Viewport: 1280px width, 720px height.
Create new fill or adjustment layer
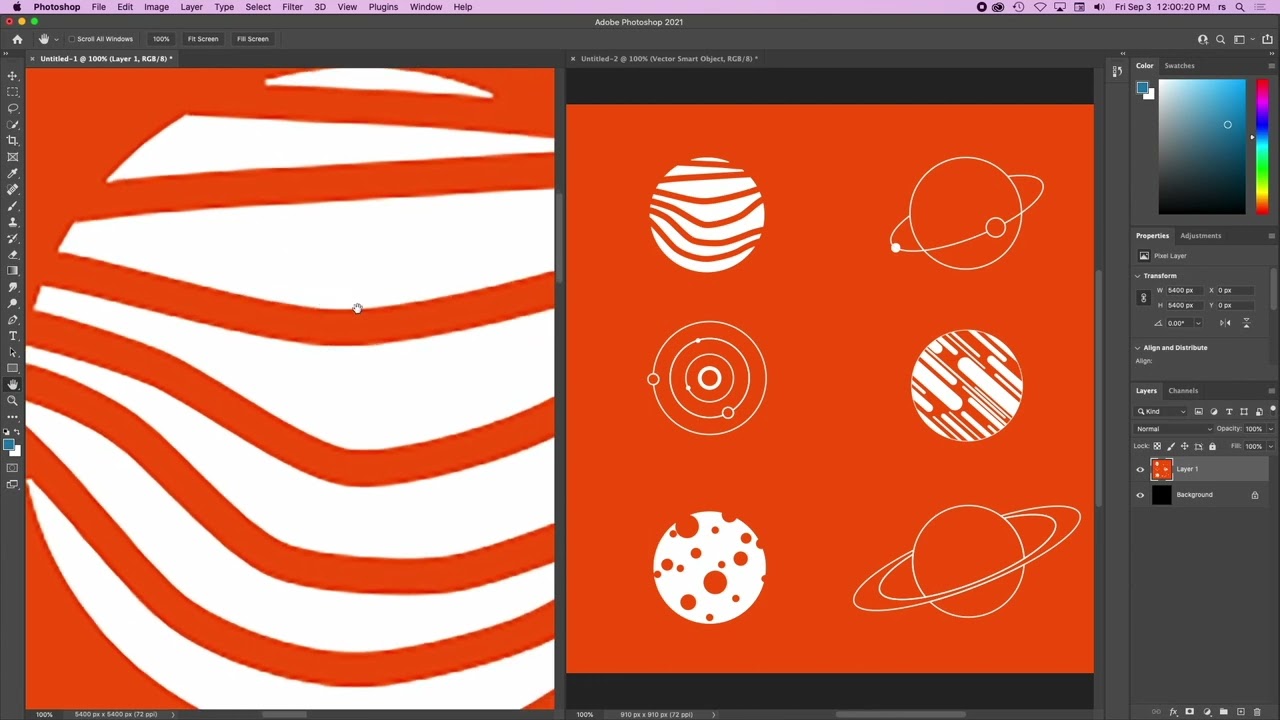[1207, 712]
